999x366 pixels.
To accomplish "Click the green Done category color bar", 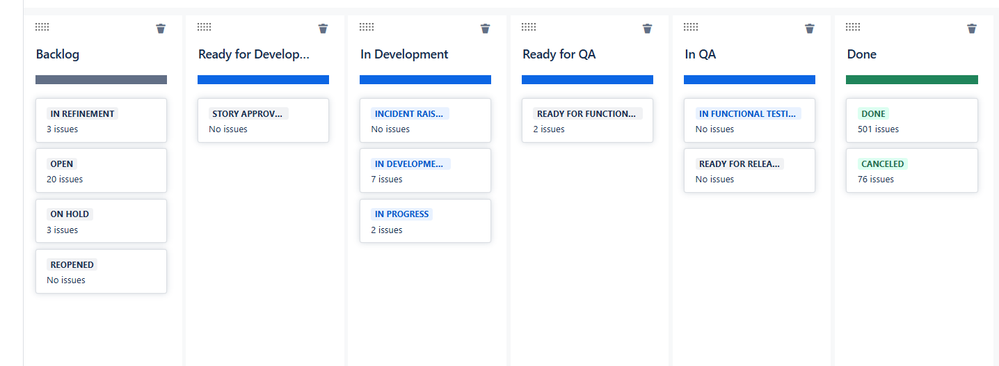I will (912, 80).
